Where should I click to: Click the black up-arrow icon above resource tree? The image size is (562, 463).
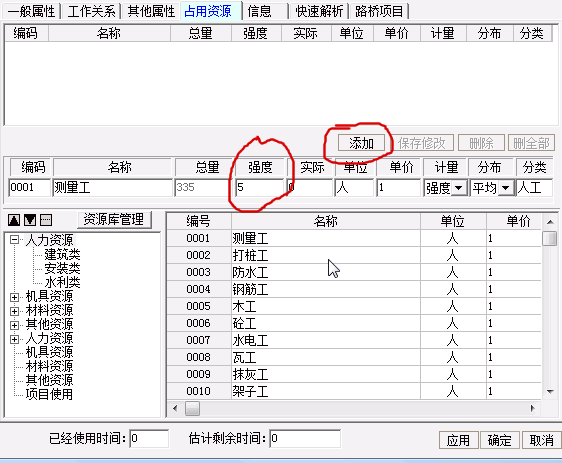[x=14, y=220]
